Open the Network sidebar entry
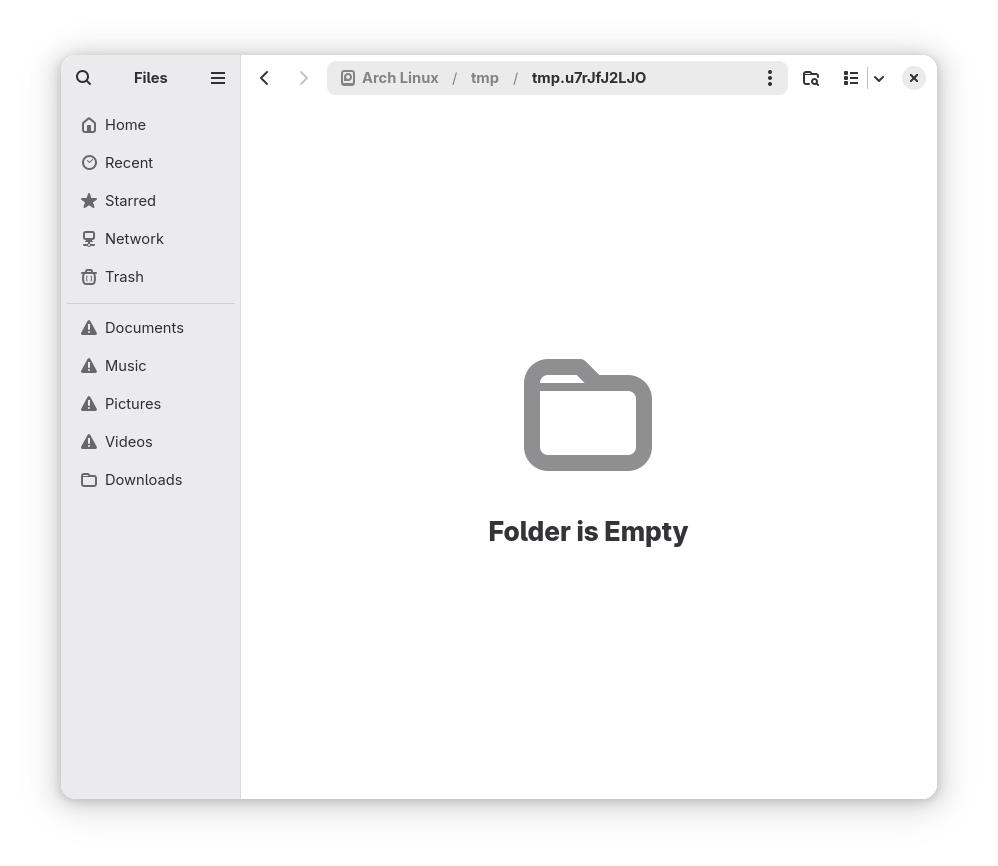 tap(151, 239)
